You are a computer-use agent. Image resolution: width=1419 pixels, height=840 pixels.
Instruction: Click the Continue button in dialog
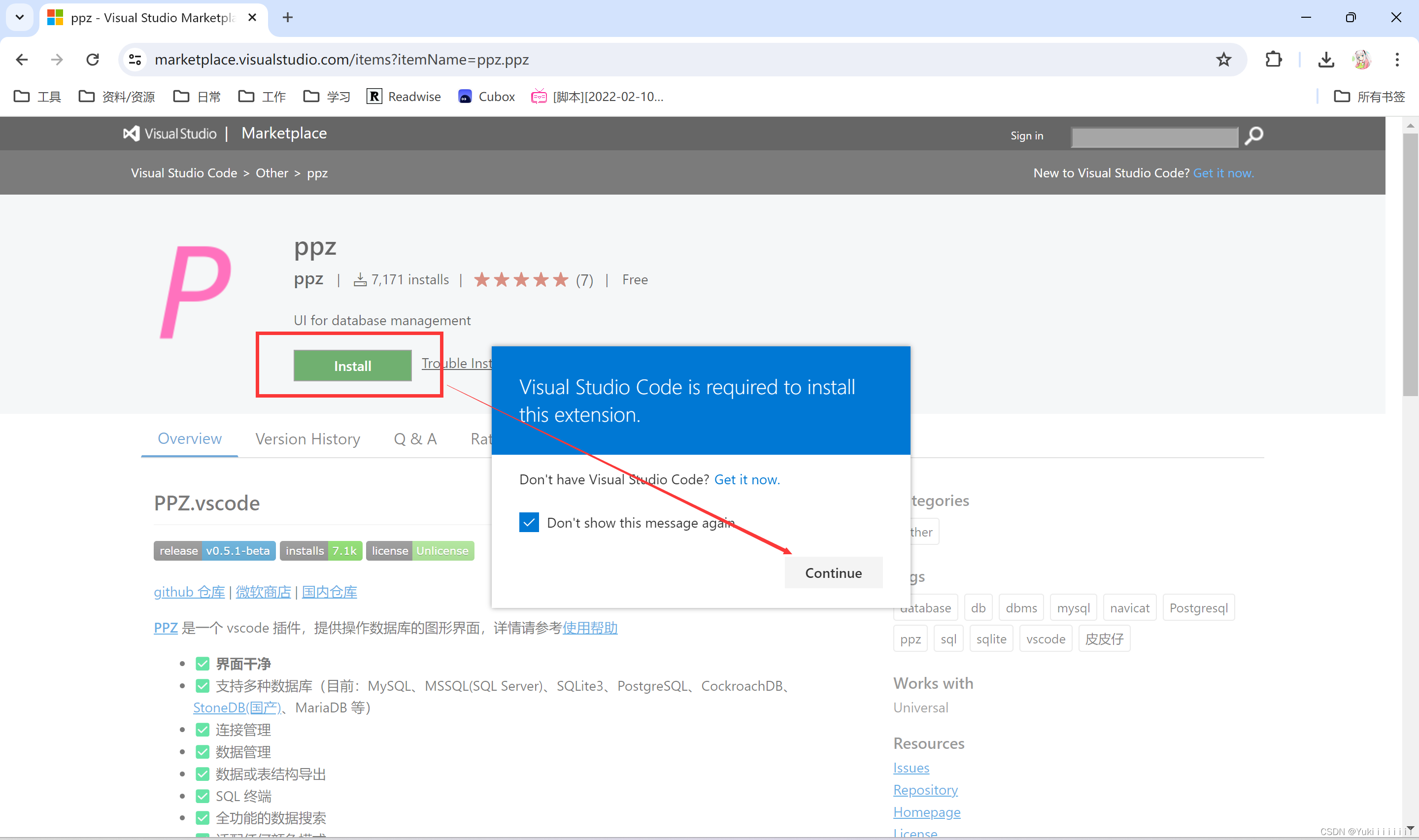click(833, 573)
